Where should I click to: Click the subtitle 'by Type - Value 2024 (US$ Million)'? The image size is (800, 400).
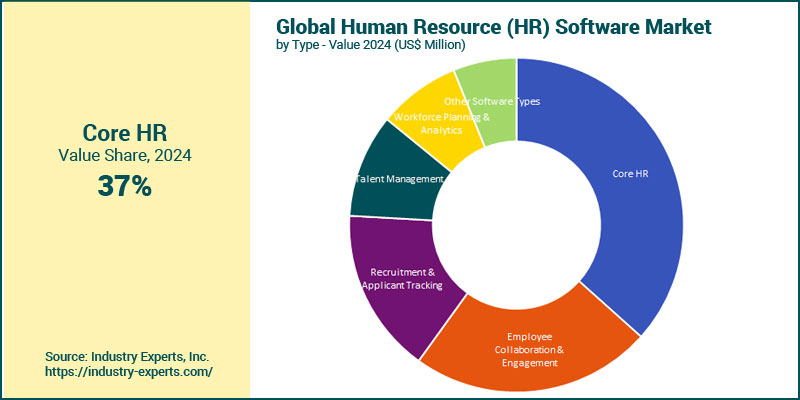coord(370,45)
